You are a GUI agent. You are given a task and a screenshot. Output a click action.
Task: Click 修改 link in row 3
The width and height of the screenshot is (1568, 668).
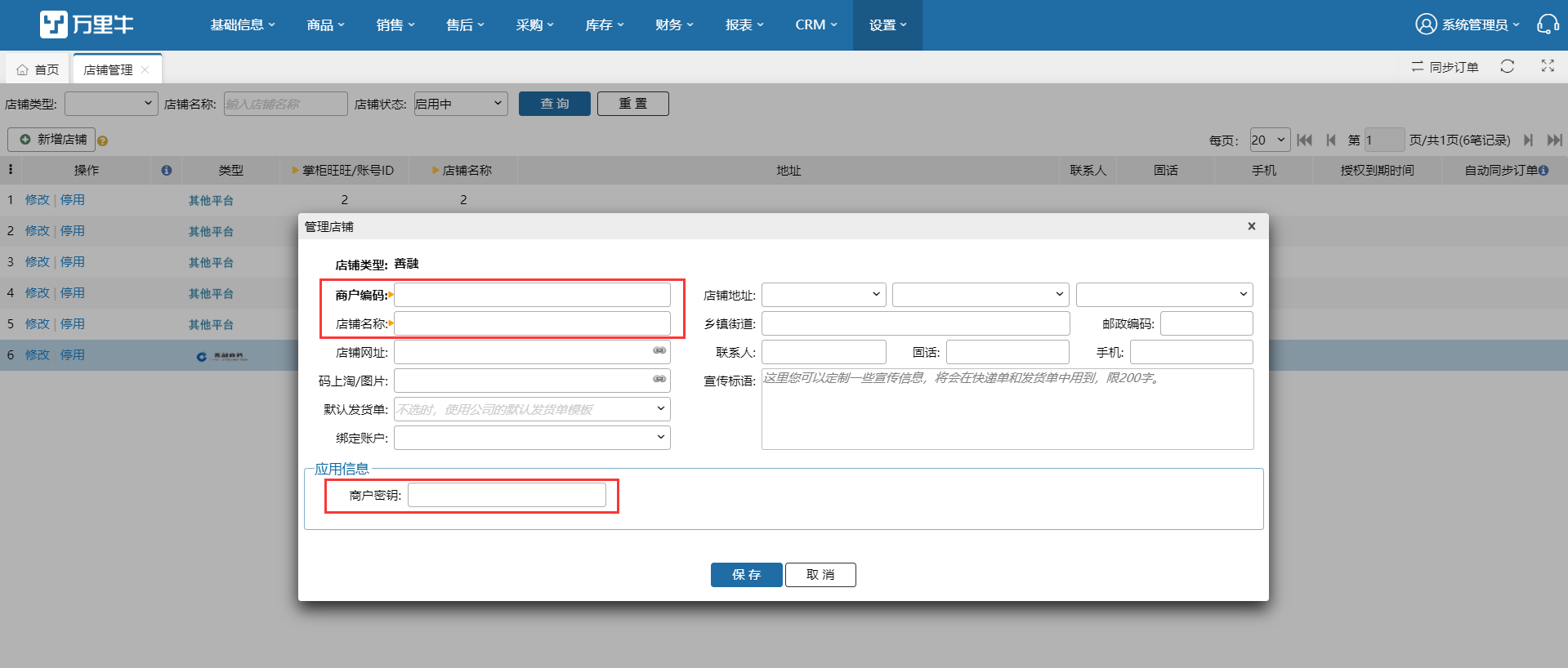38,261
